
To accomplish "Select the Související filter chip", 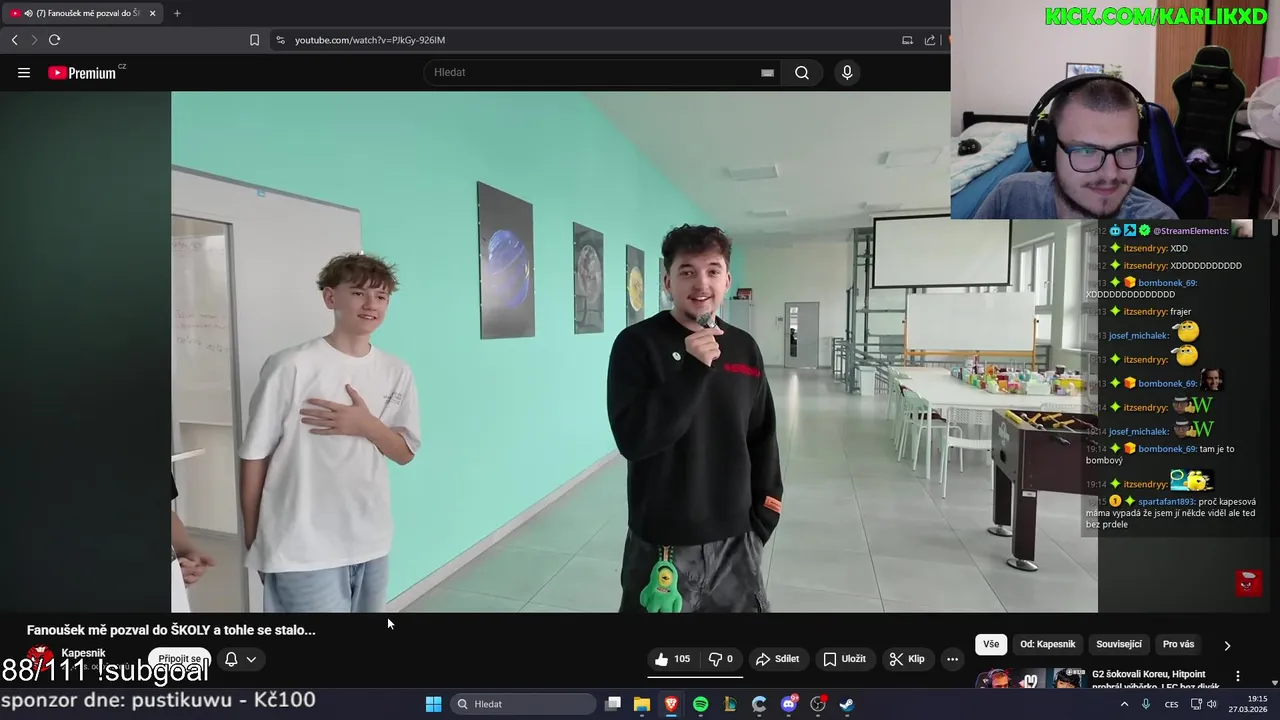I will tap(1119, 644).
